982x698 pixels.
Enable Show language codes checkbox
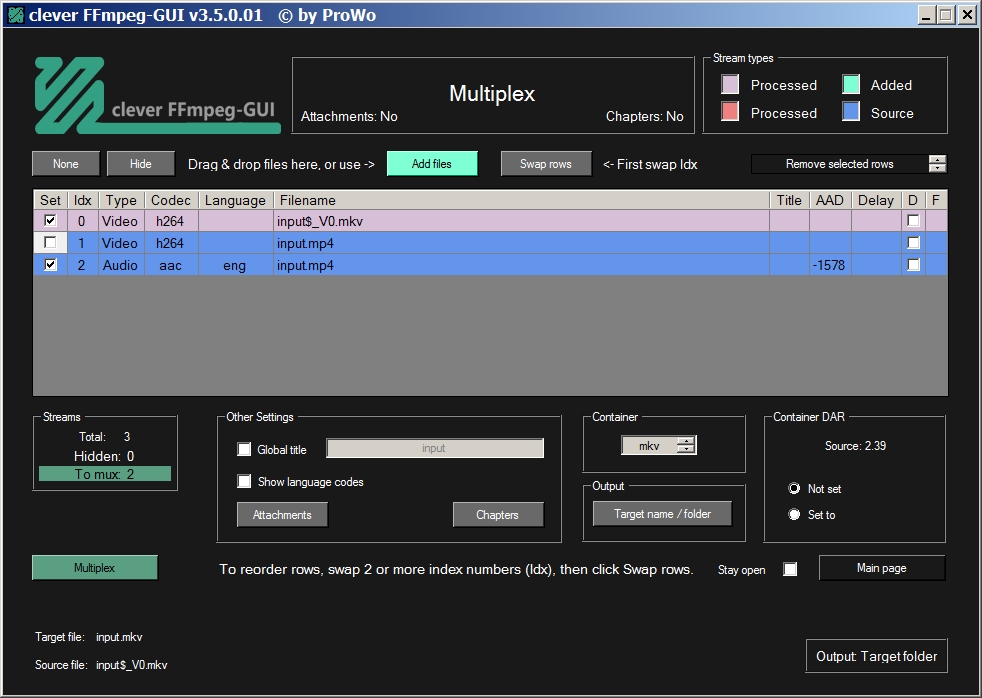(244, 481)
